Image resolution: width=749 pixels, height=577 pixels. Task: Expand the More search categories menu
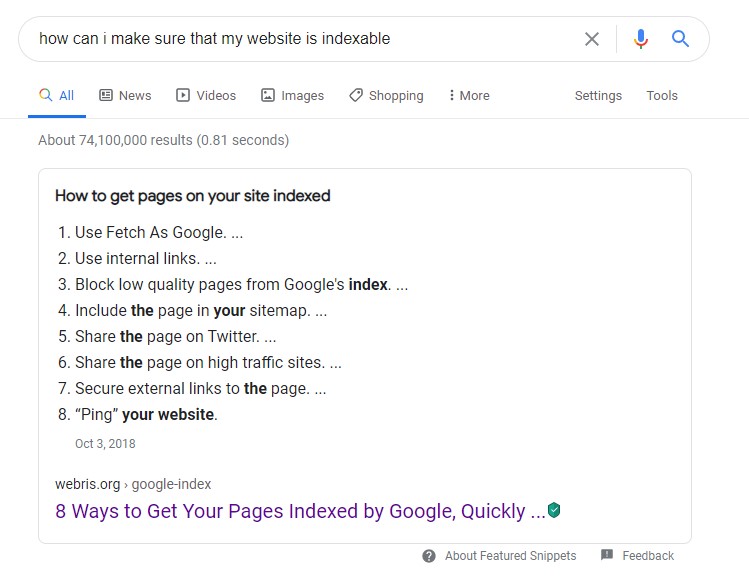(x=468, y=96)
